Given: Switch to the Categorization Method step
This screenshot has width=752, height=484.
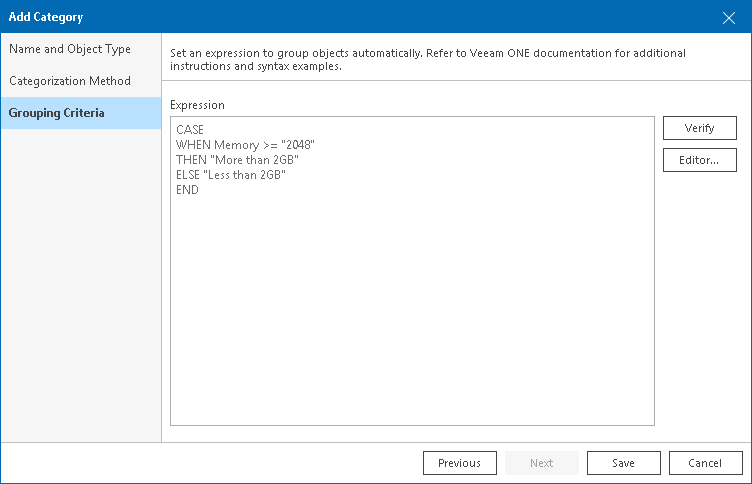Looking at the screenshot, I should (x=81, y=81).
